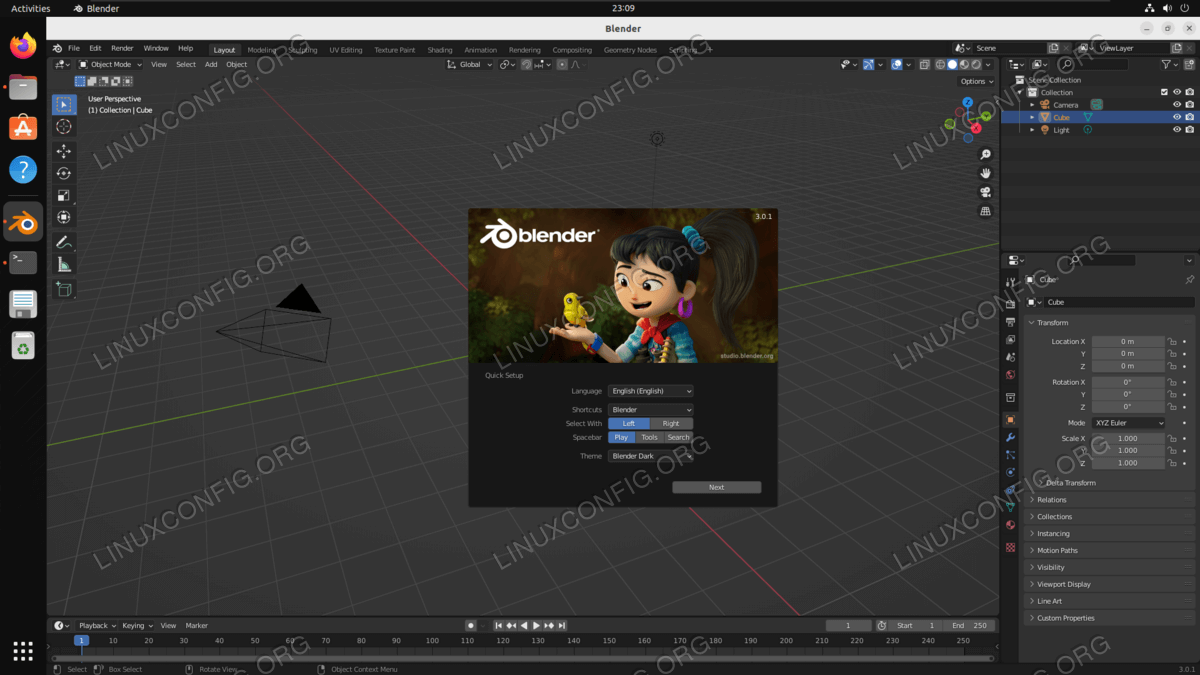Switch to the Modeling workspace tab
The width and height of the screenshot is (1200, 675).
[262, 50]
